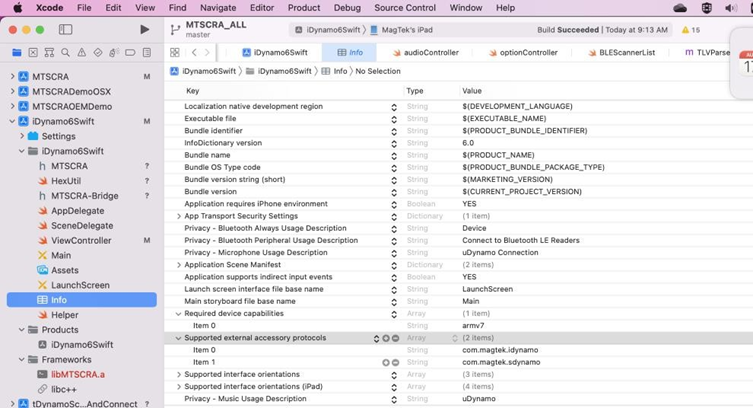This screenshot has height=408, width=753.
Task: Collapse the Frameworks group
Action: coord(22,360)
